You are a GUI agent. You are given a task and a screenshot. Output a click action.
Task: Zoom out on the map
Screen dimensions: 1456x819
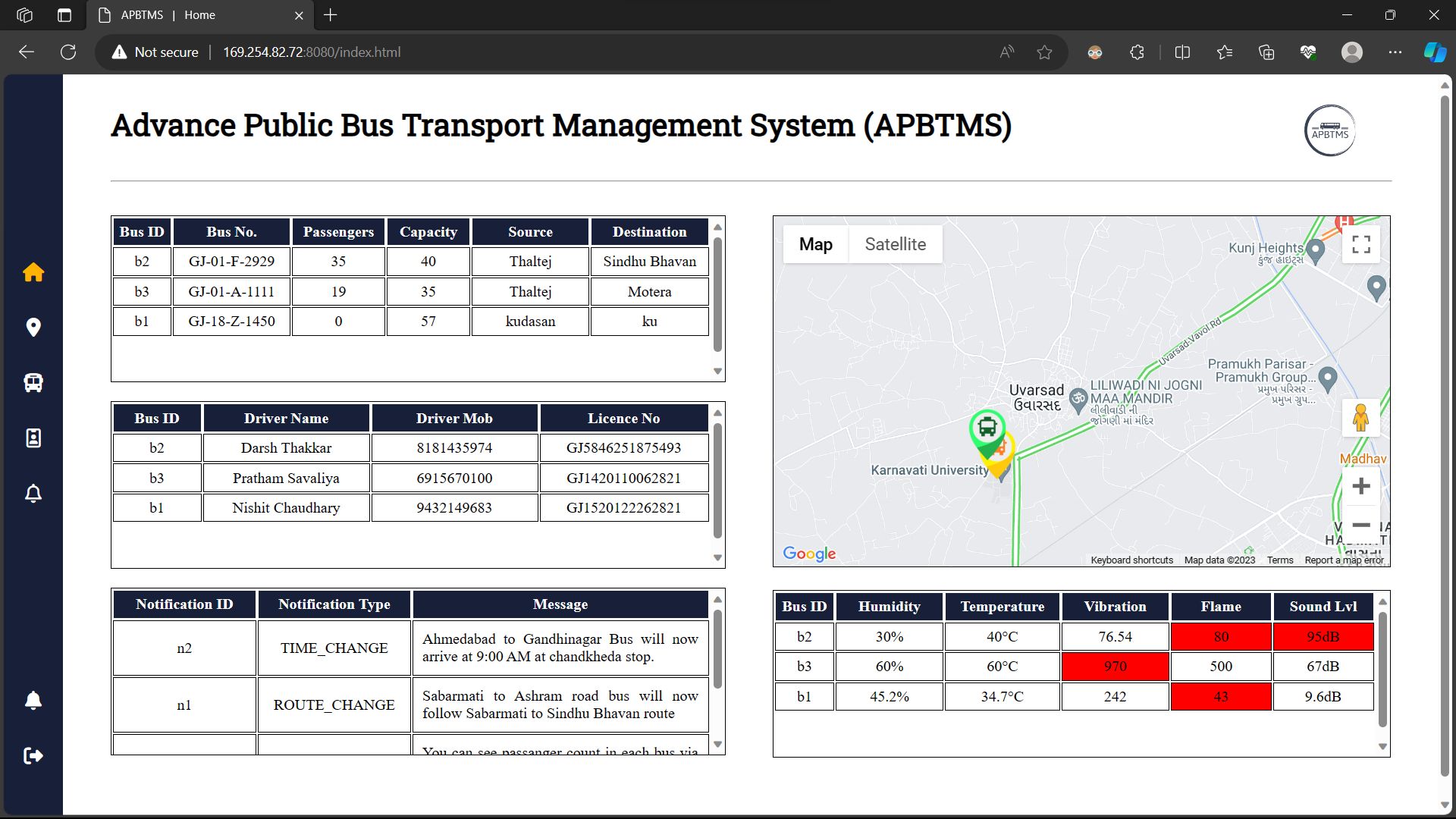click(x=1360, y=525)
